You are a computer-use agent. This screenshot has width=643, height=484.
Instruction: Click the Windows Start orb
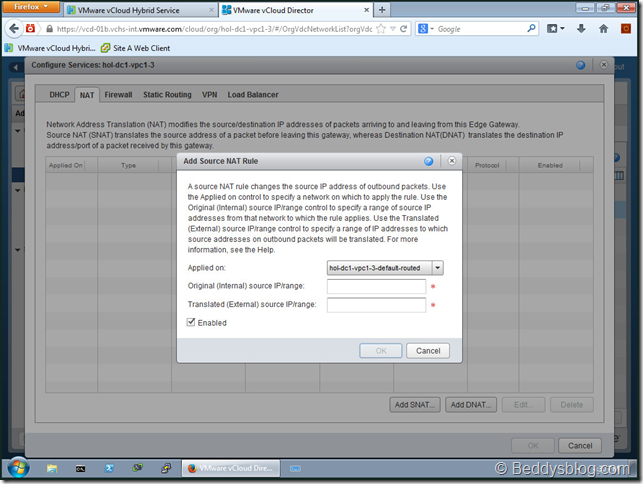click(x=18, y=468)
